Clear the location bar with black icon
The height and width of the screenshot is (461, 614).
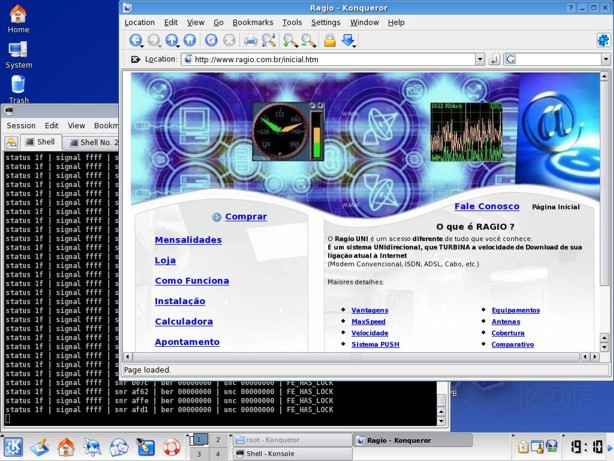point(135,59)
